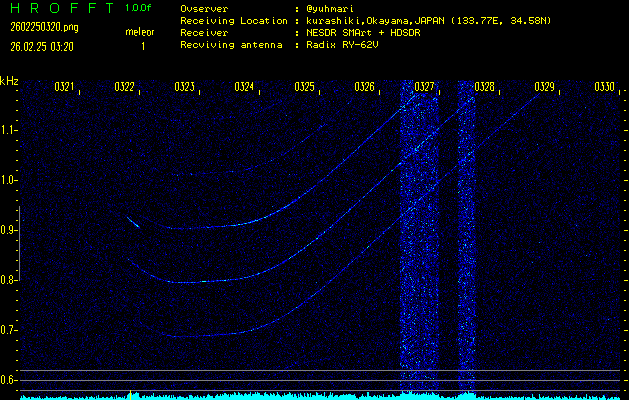
Task: Select the 0322 time tick label
Action: click(x=124, y=87)
